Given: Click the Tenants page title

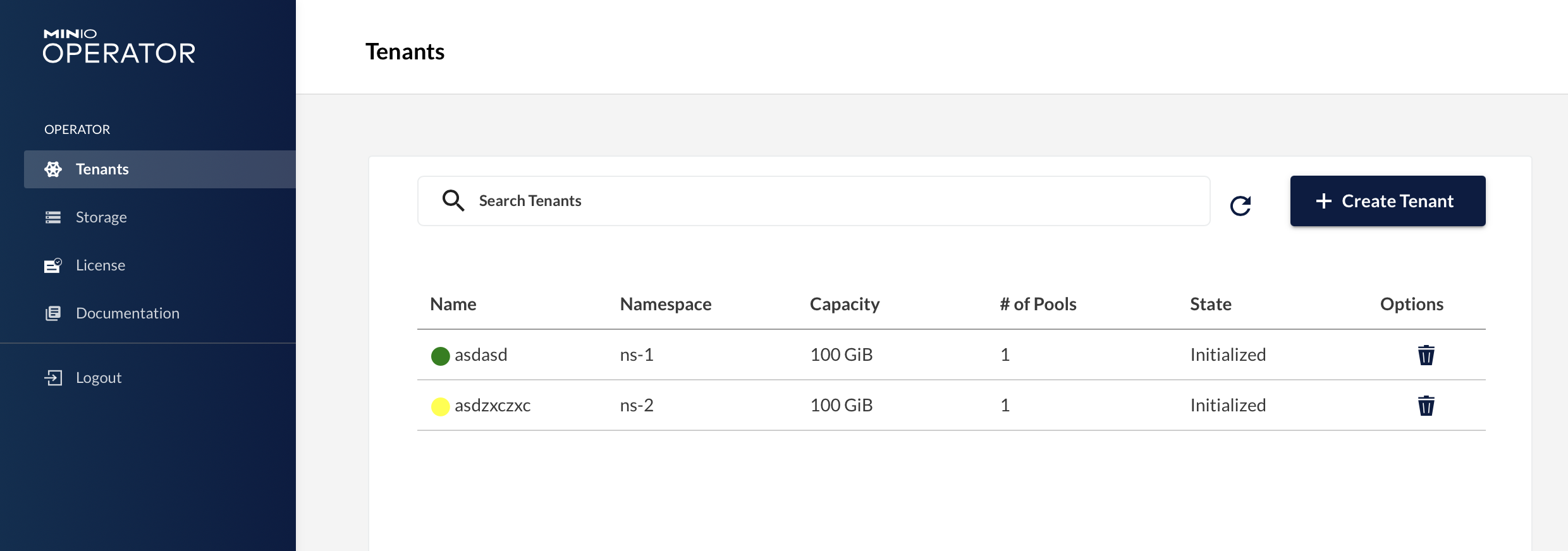Looking at the screenshot, I should pos(405,52).
